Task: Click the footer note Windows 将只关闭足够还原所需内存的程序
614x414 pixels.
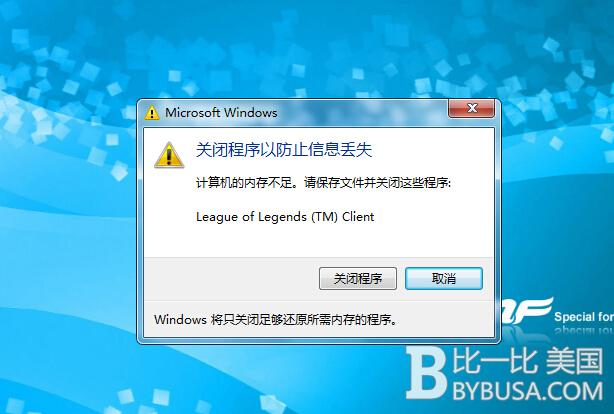Action: click(x=276, y=320)
